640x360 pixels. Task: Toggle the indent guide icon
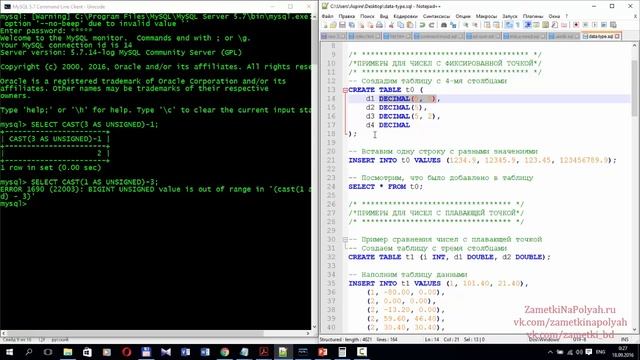528,25
